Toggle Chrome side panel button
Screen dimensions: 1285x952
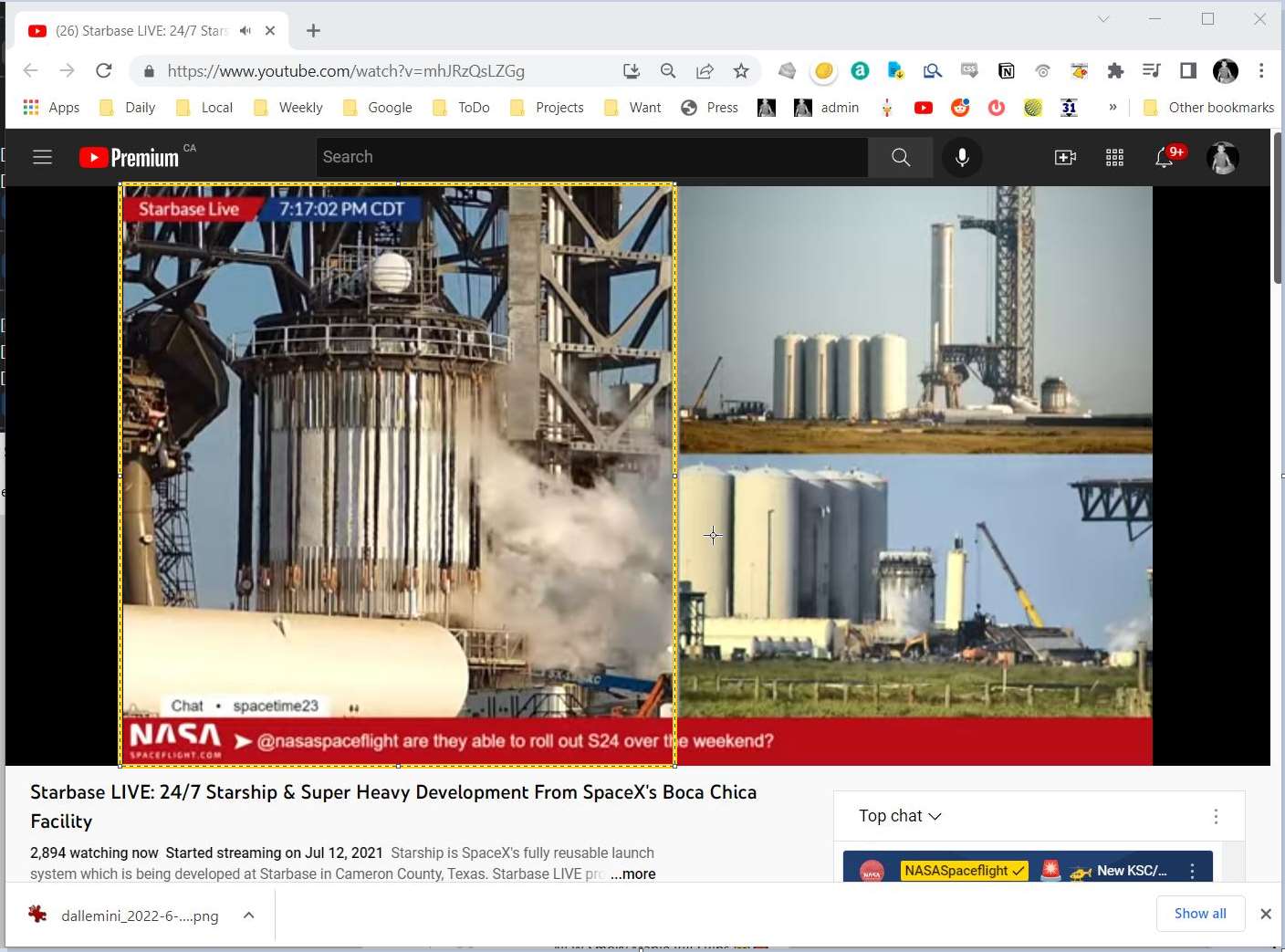pyautogui.click(x=1187, y=71)
